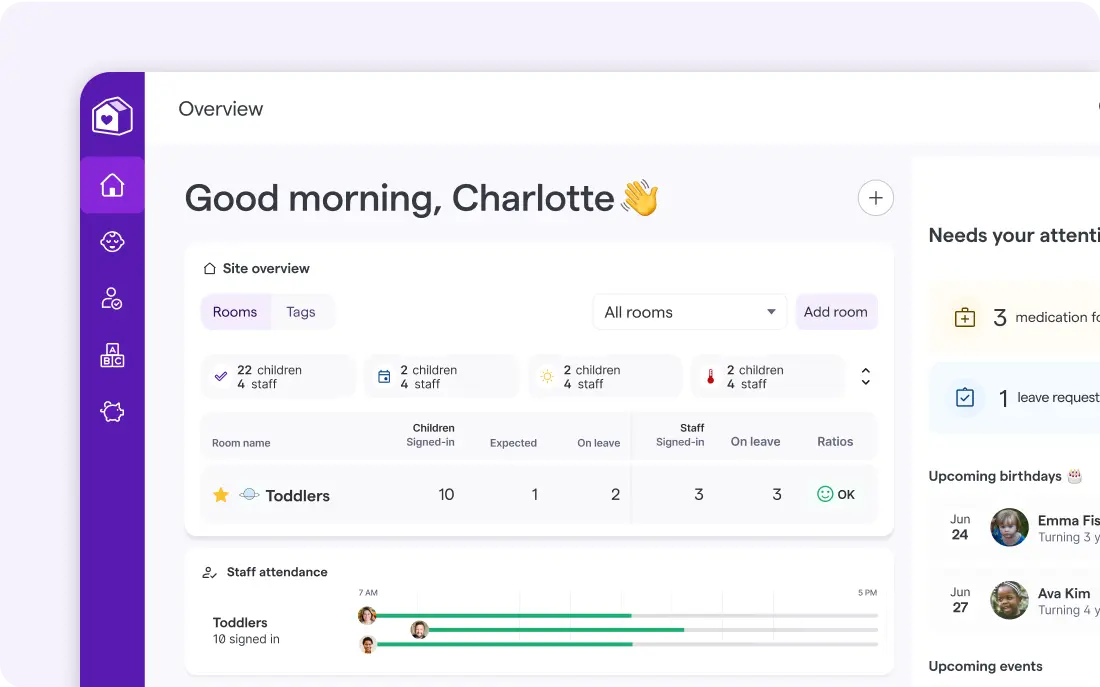The width and height of the screenshot is (1100, 687).
Task: Toggle the Toddlers favorite star
Action: (x=221, y=495)
